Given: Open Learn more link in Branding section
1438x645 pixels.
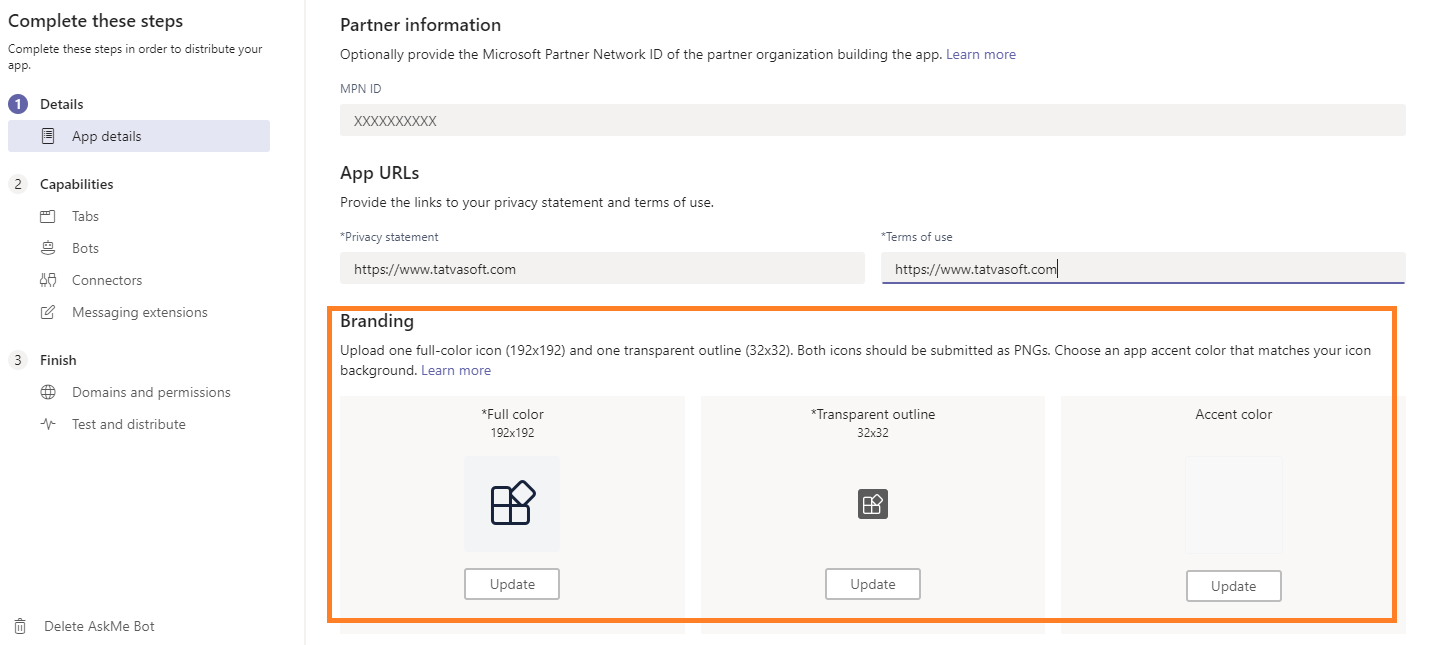Looking at the screenshot, I should click(456, 370).
